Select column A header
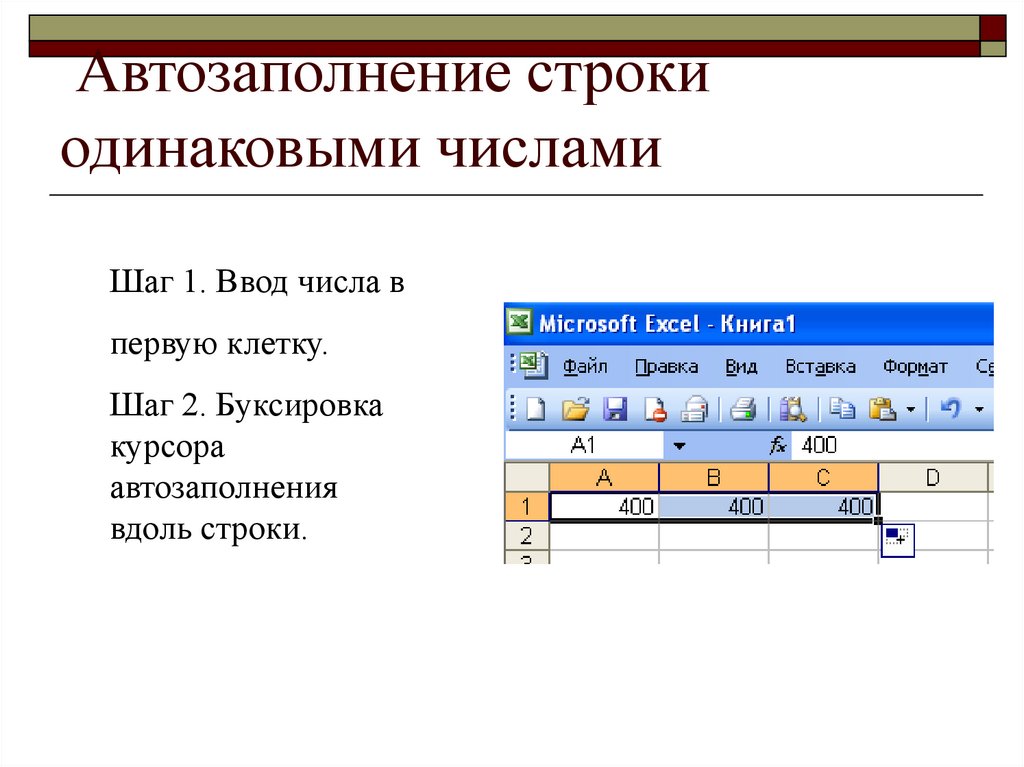The width and height of the screenshot is (1024, 767). tap(604, 478)
